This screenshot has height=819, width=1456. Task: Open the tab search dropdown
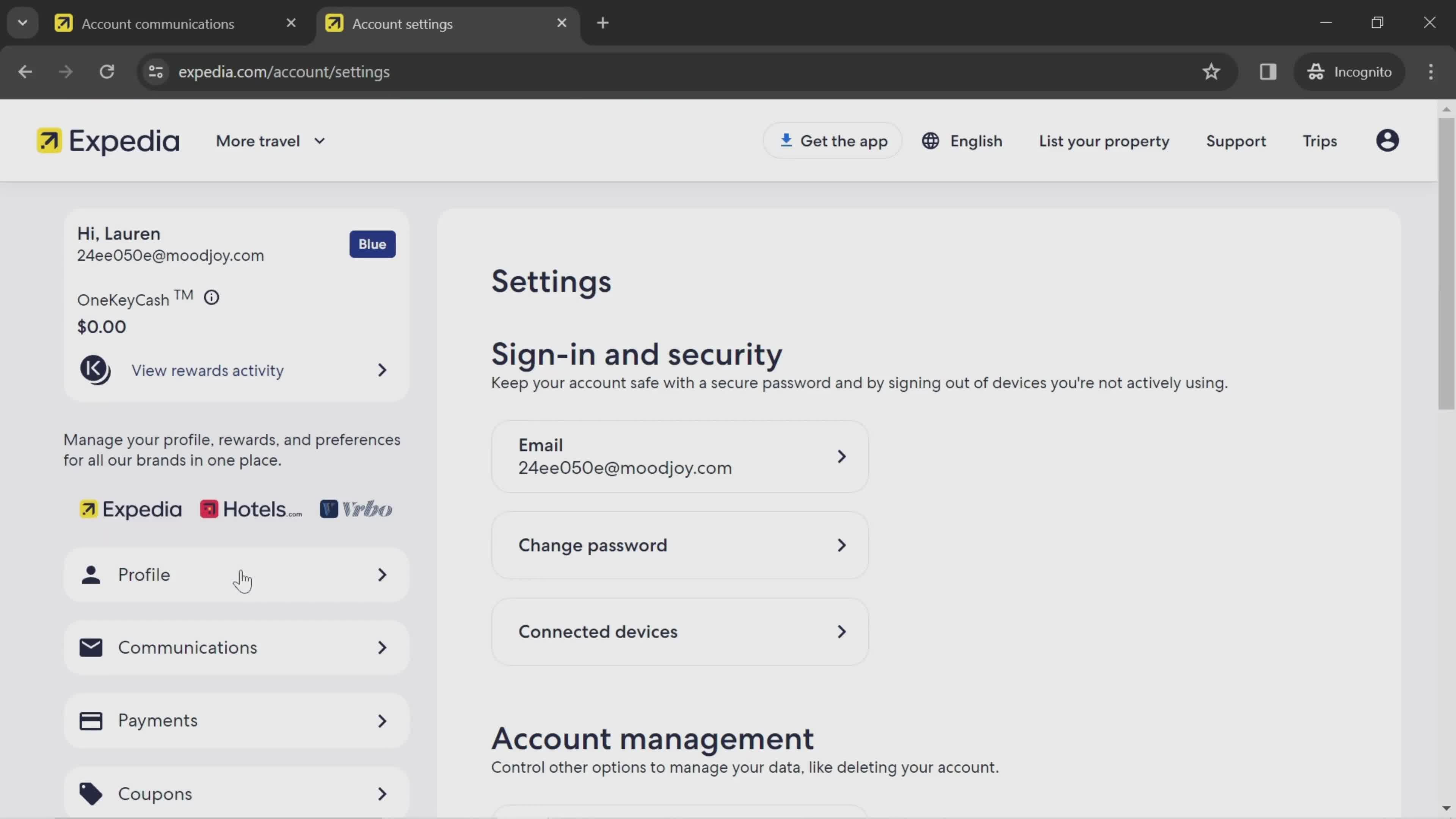point(23,23)
